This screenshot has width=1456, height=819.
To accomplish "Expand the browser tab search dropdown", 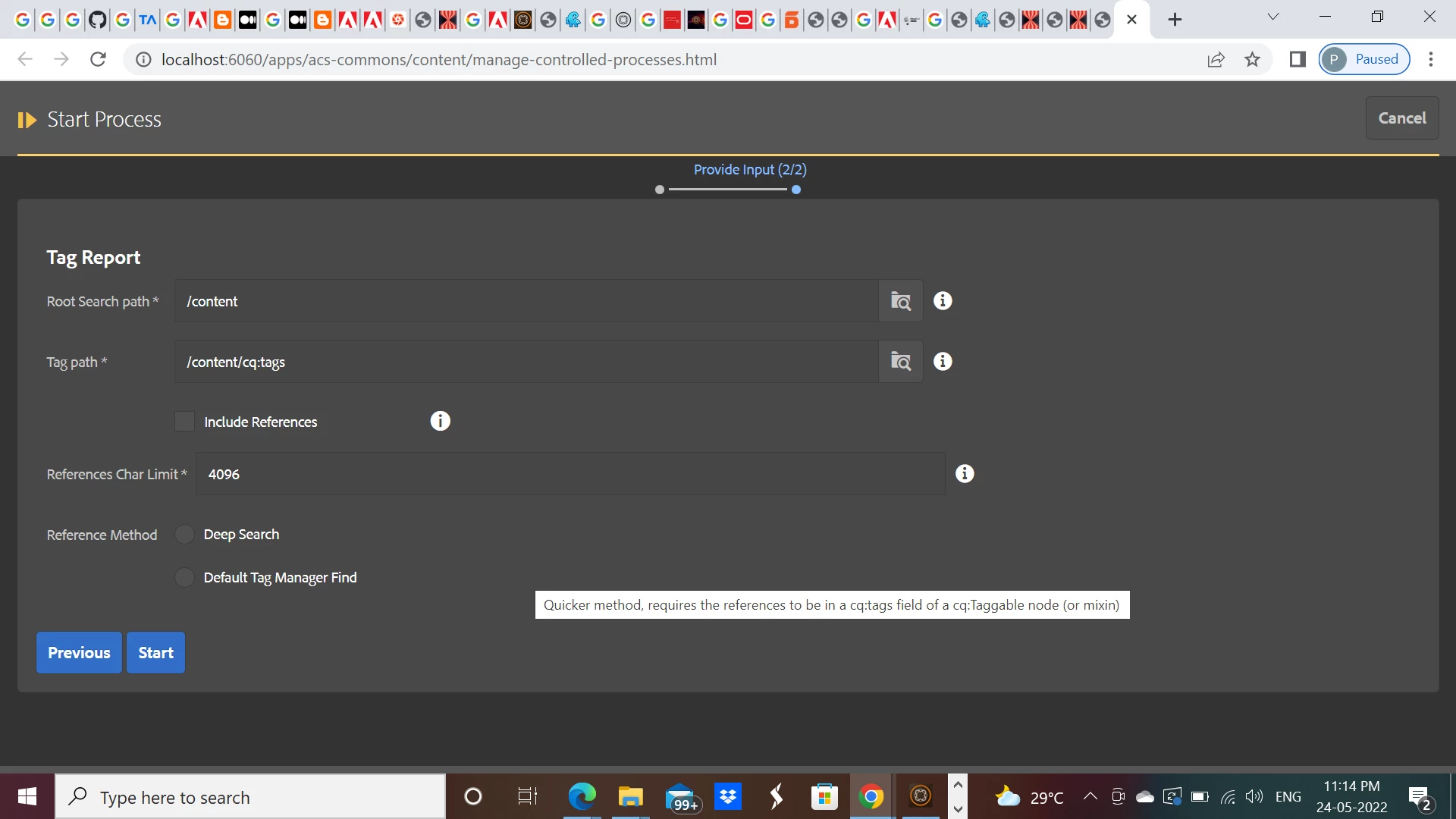I will tap(1273, 17).
